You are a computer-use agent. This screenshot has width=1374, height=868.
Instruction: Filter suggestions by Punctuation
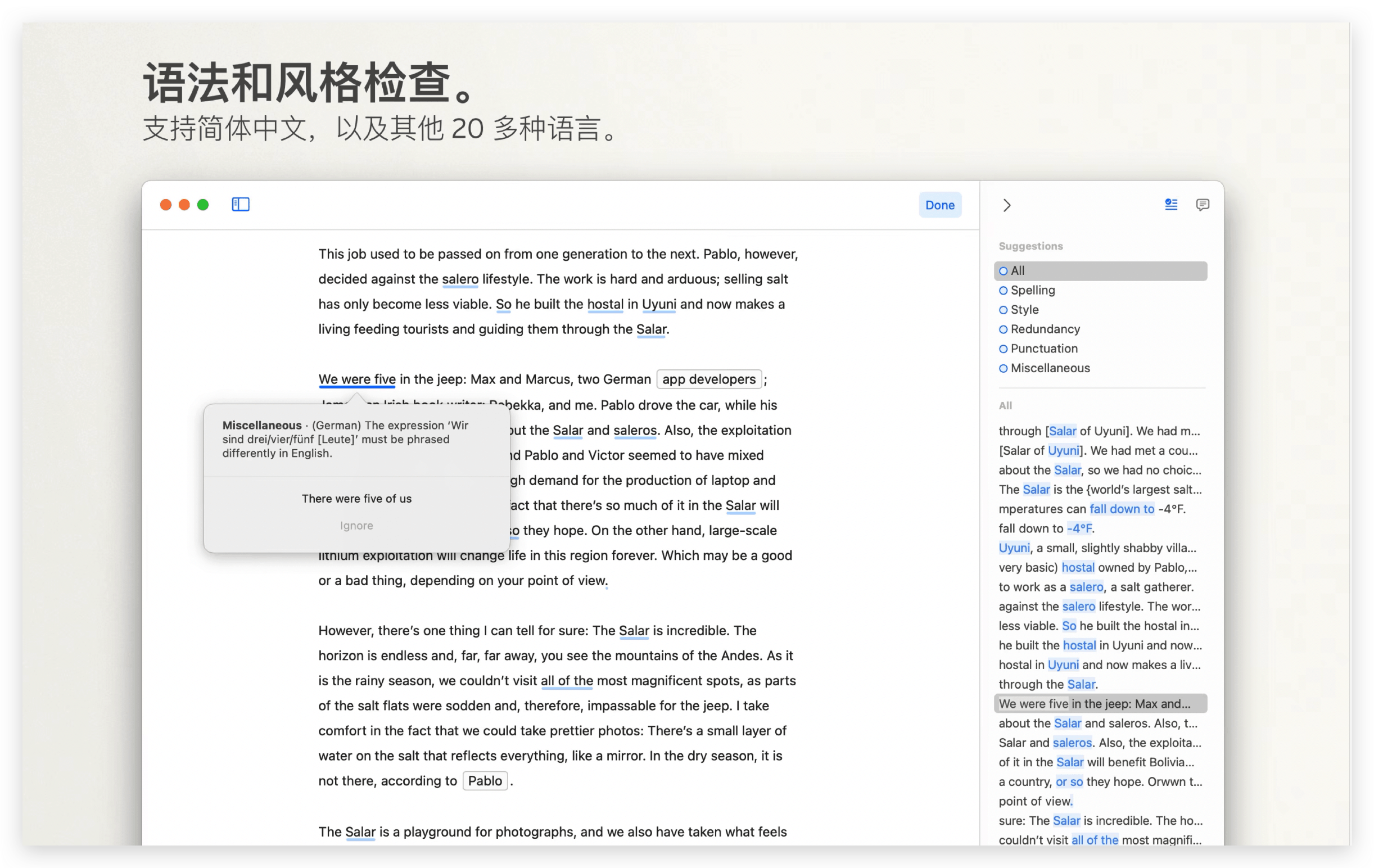[x=1043, y=348]
